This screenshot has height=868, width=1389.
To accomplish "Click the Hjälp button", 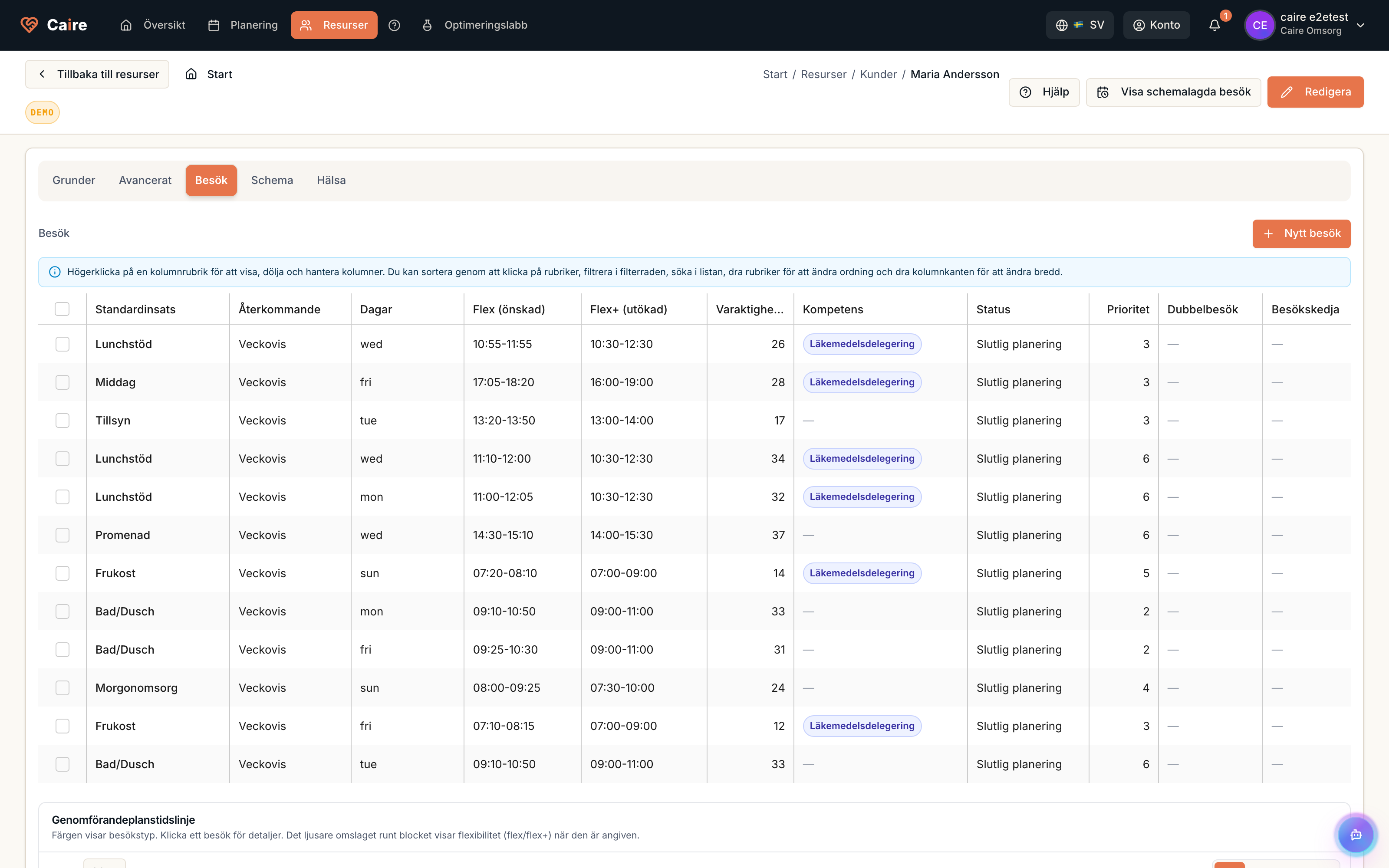I will (x=1044, y=92).
